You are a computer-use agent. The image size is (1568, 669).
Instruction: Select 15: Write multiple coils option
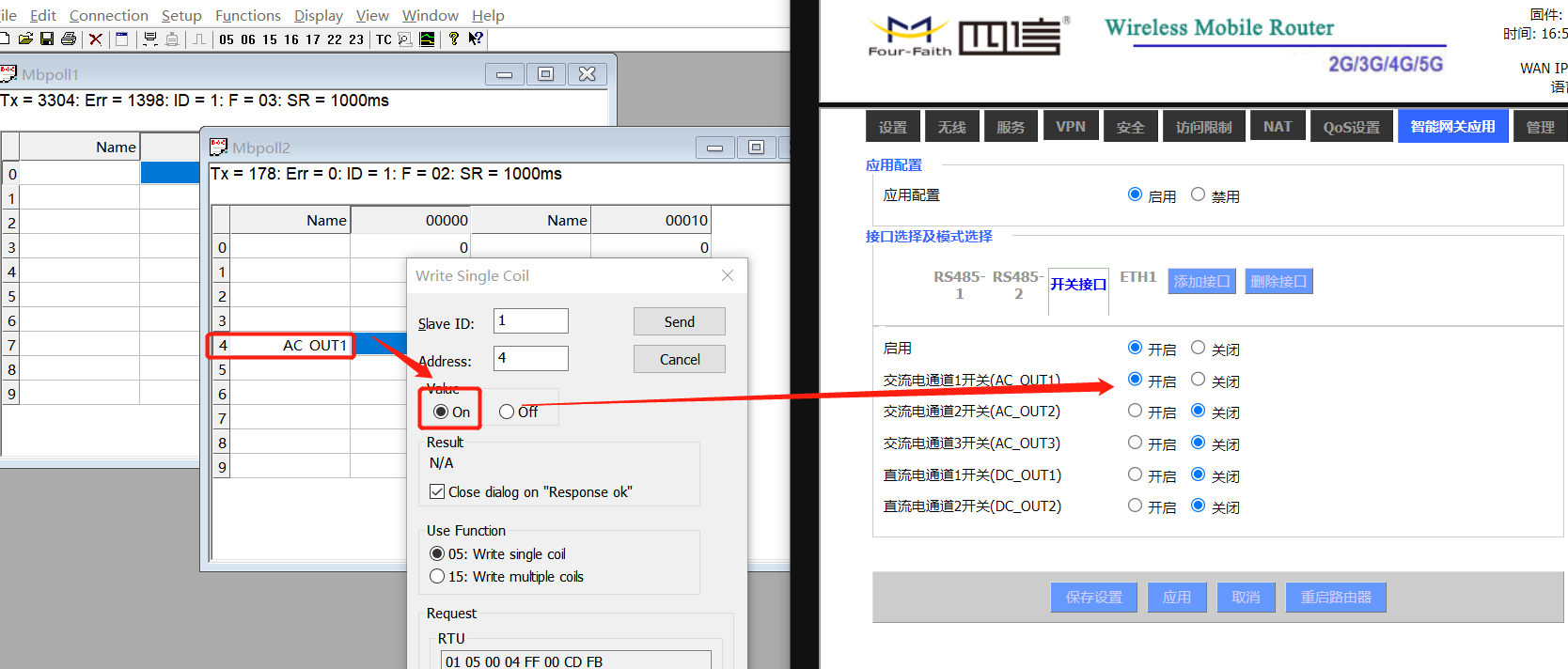click(x=437, y=577)
